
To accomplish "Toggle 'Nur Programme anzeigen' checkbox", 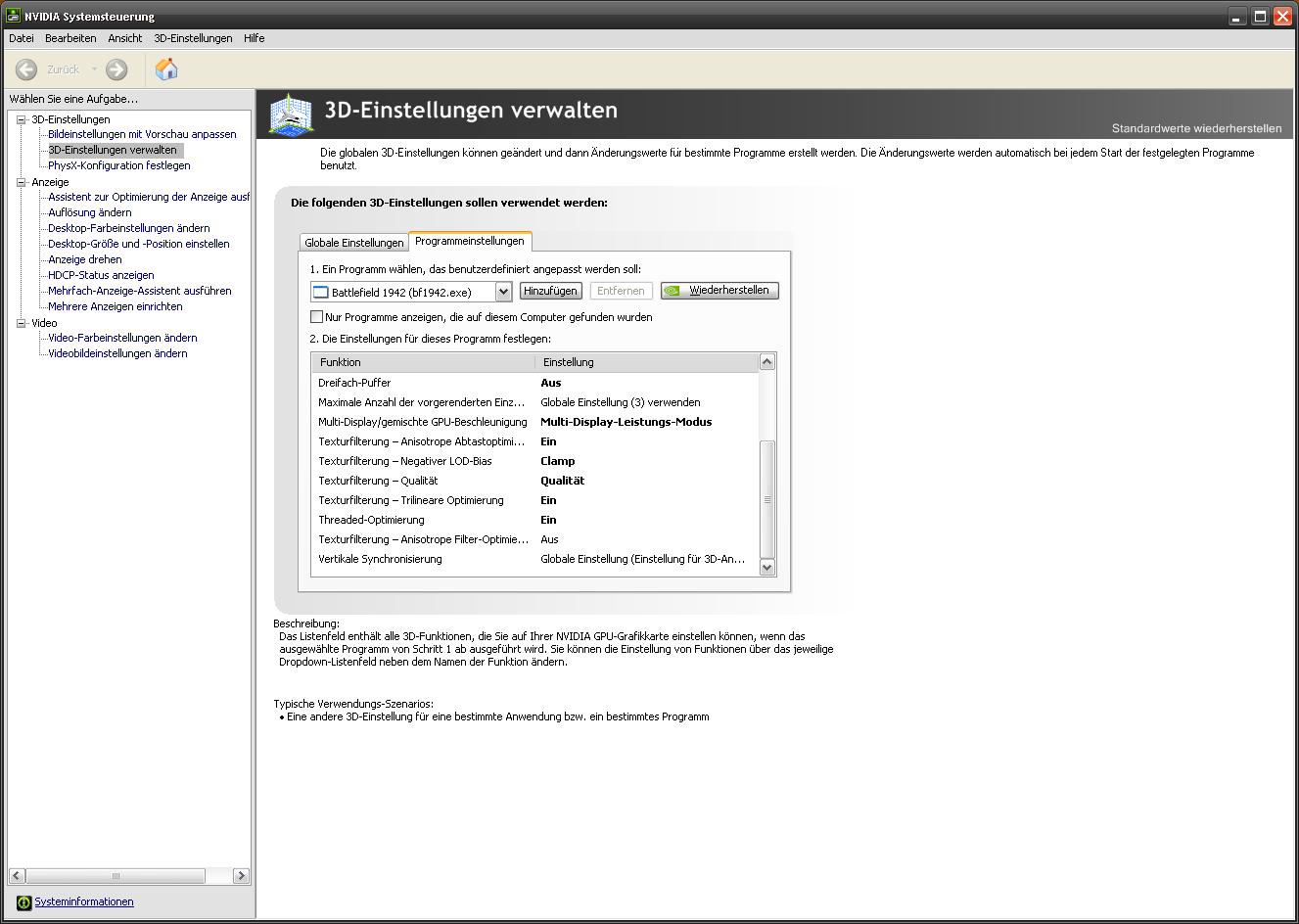I will [x=316, y=317].
